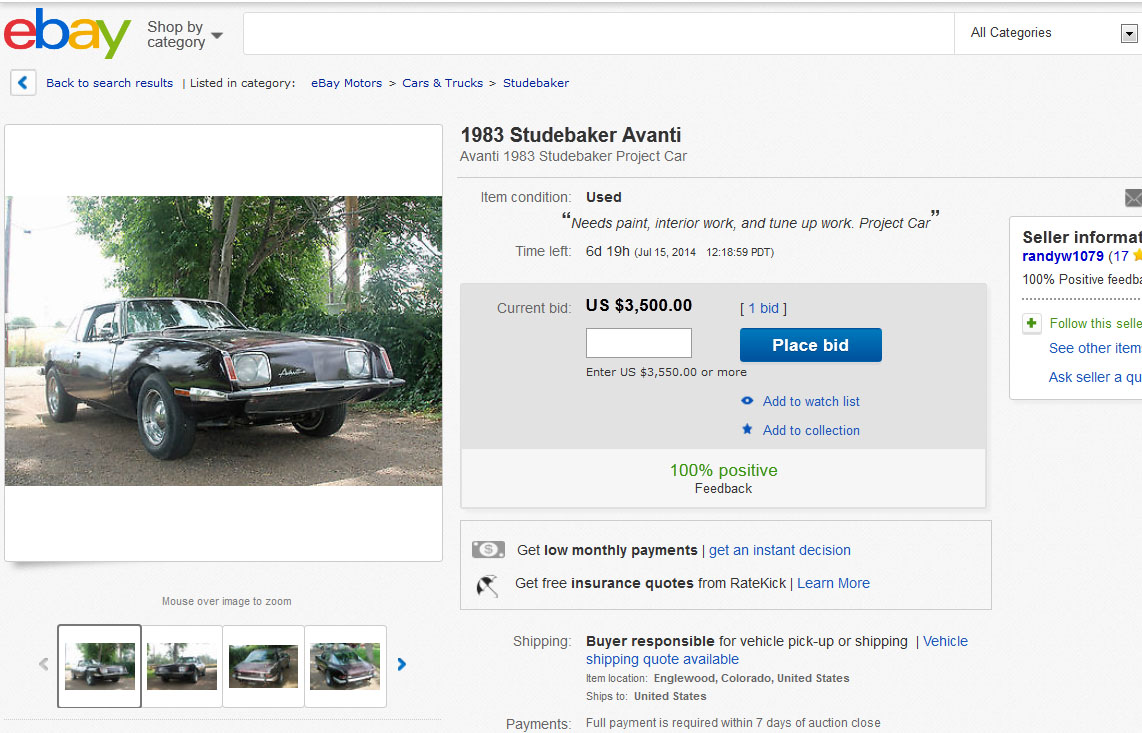
Task: Click the envelope email icon
Action: [x=1133, y=198]
